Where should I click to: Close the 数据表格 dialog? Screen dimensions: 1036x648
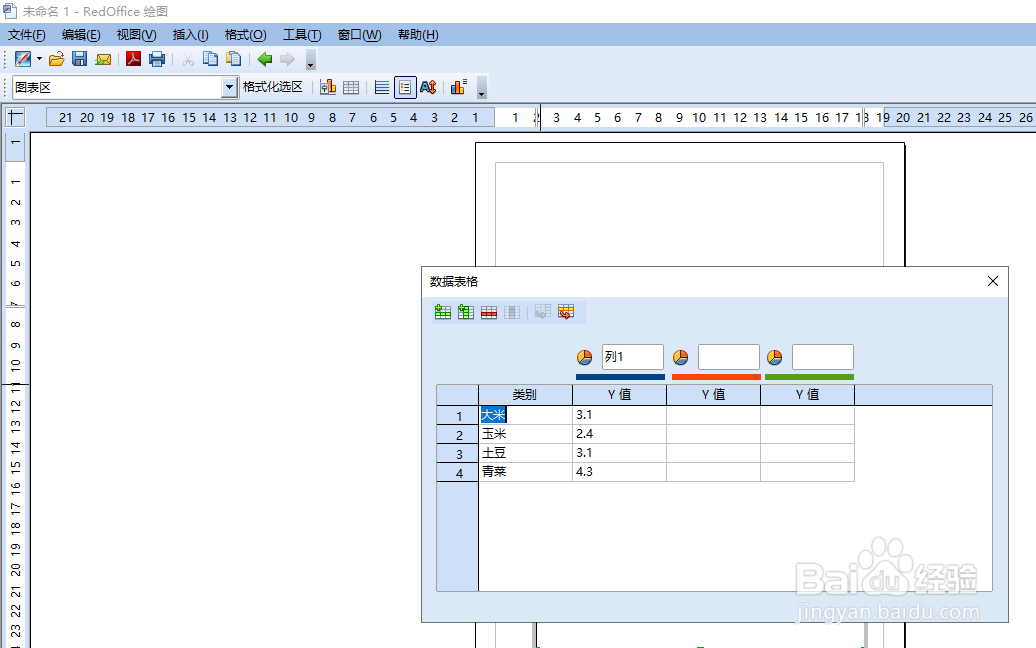[992, 281]
